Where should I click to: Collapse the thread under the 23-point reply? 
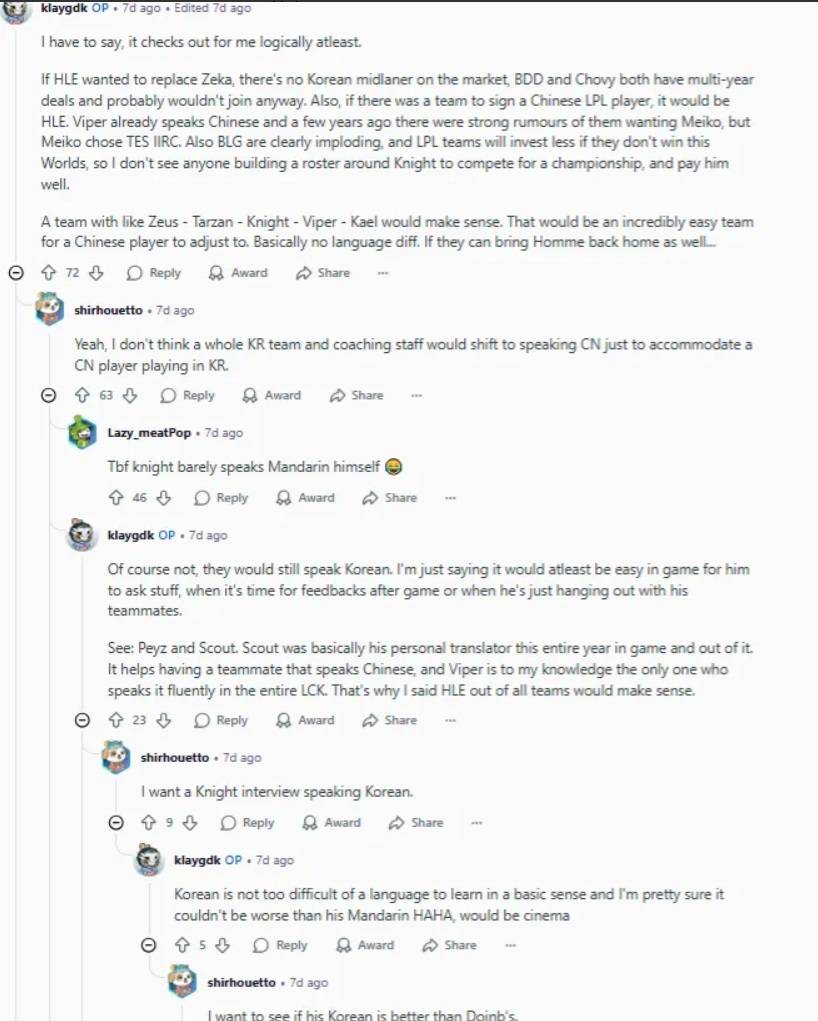82,720
